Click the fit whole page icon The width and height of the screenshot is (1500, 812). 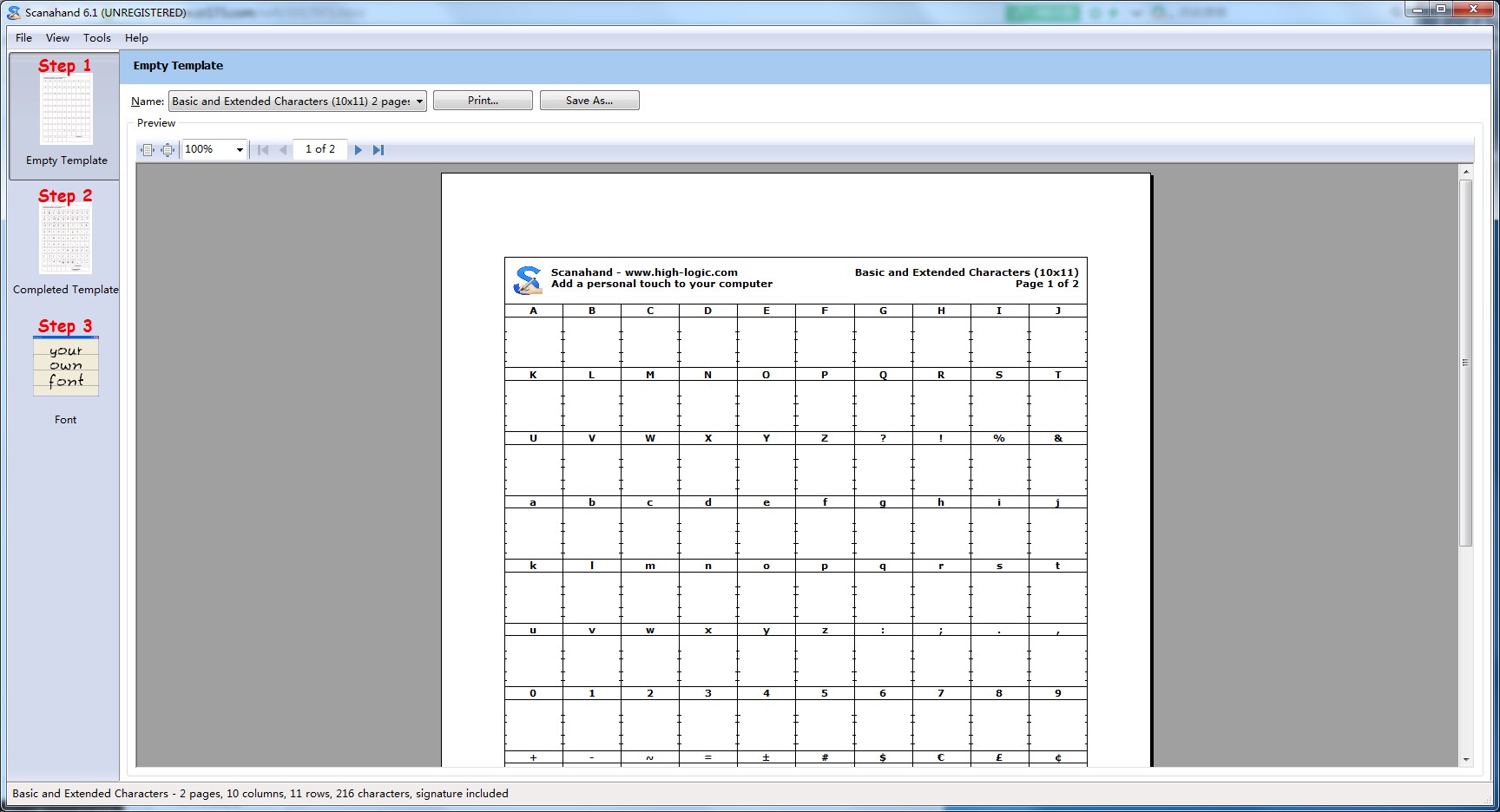168,150
